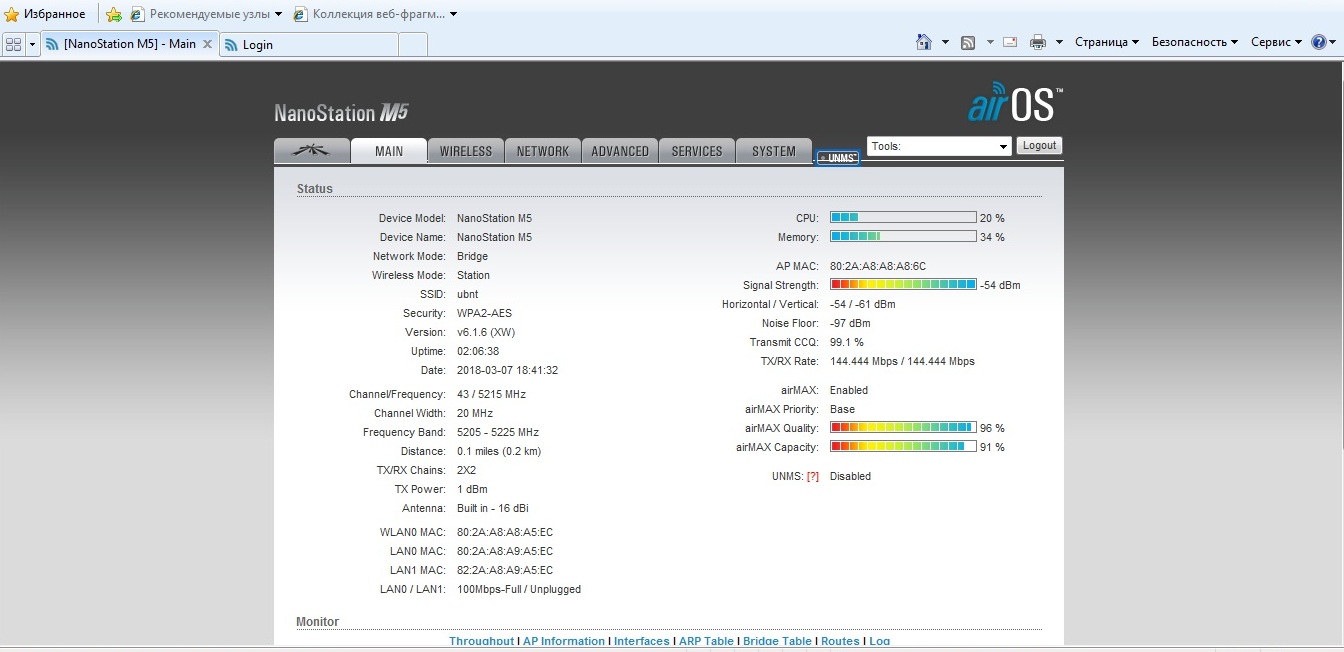Open the Bridge Table link

(777, 641)
